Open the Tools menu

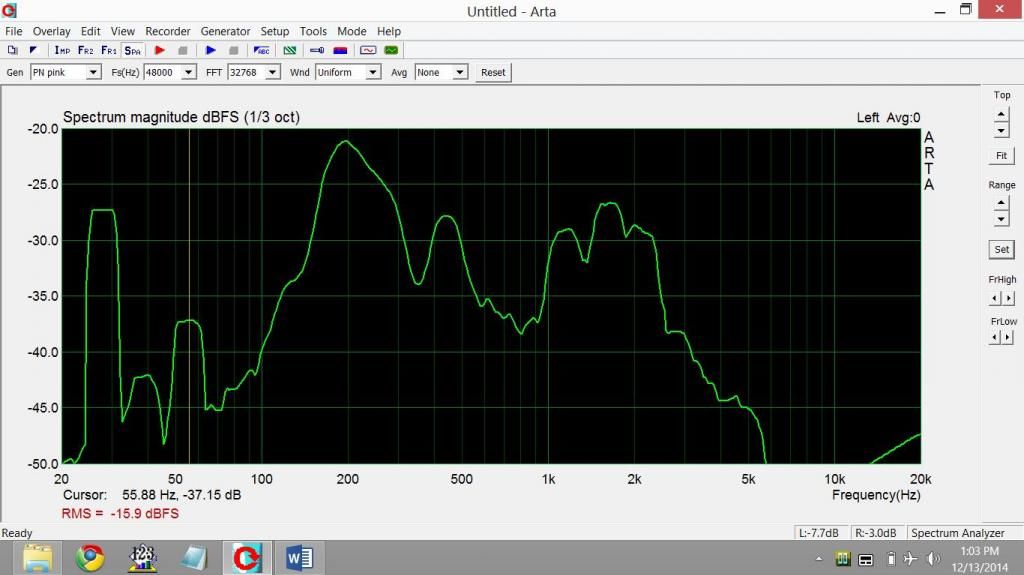(313, 31)
